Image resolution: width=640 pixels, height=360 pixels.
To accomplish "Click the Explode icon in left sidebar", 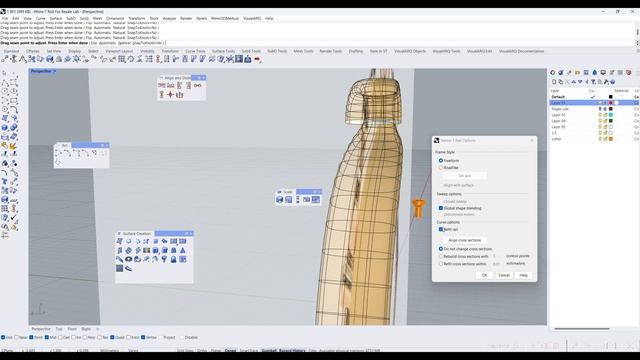I will click(x=14, y=146).
